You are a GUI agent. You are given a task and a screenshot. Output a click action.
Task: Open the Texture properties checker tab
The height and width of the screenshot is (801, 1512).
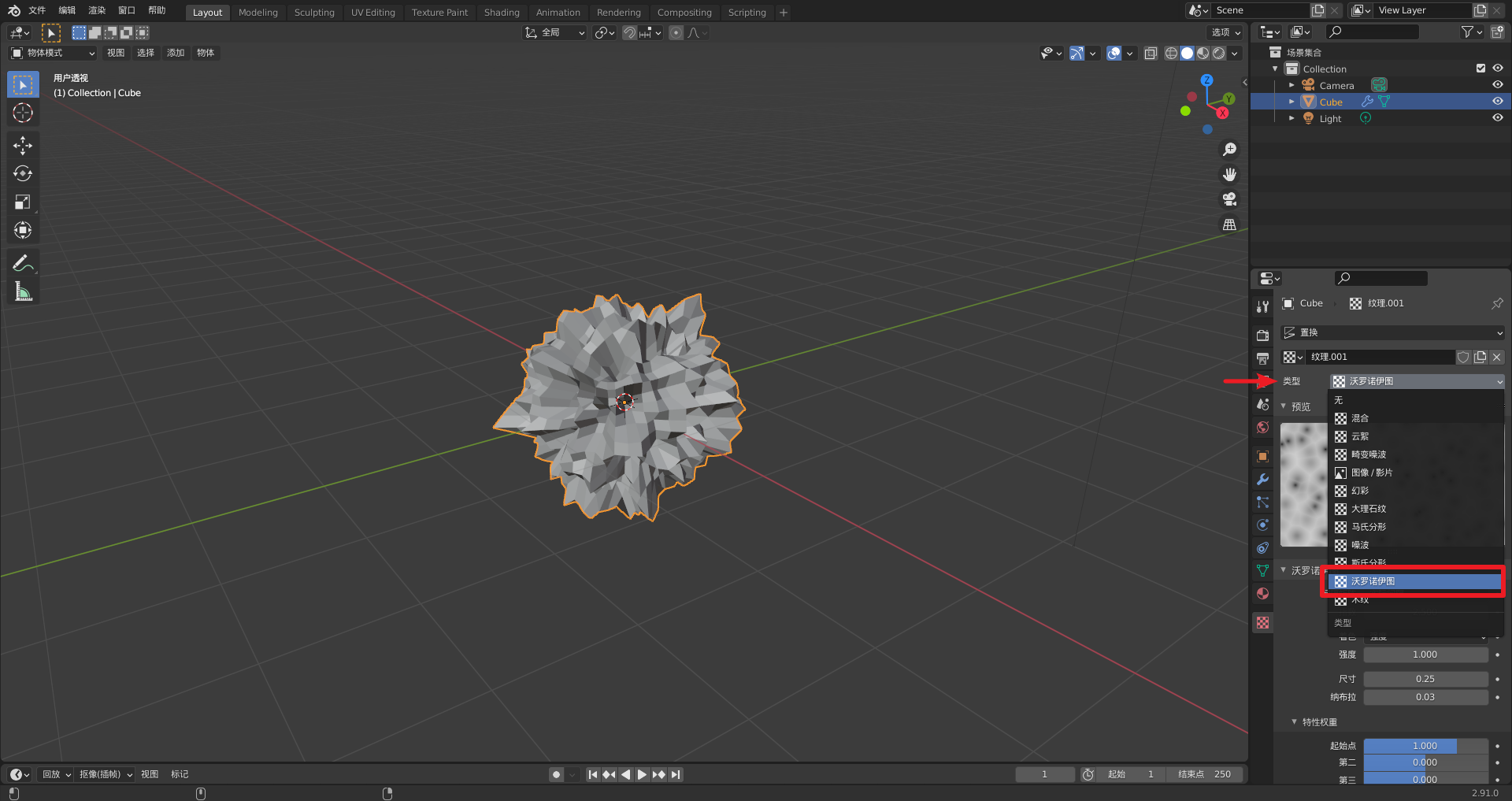[x=1262, y=622]
